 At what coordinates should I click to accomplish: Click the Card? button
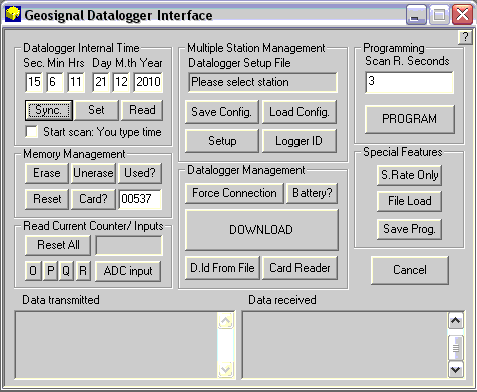point(93,199)
